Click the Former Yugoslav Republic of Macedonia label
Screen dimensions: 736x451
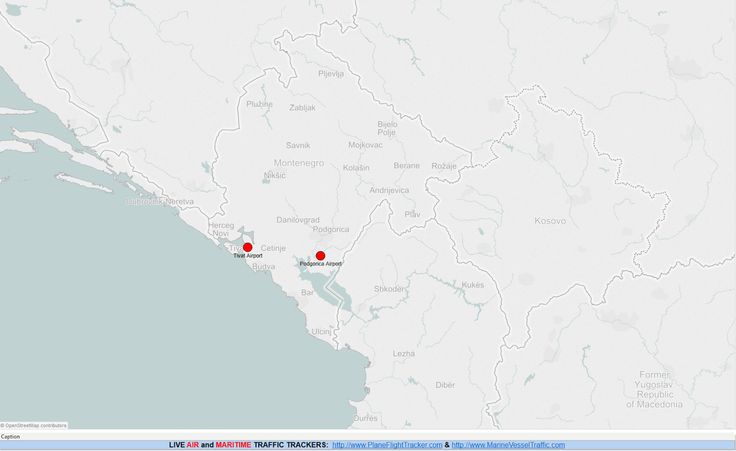(655, 389)
